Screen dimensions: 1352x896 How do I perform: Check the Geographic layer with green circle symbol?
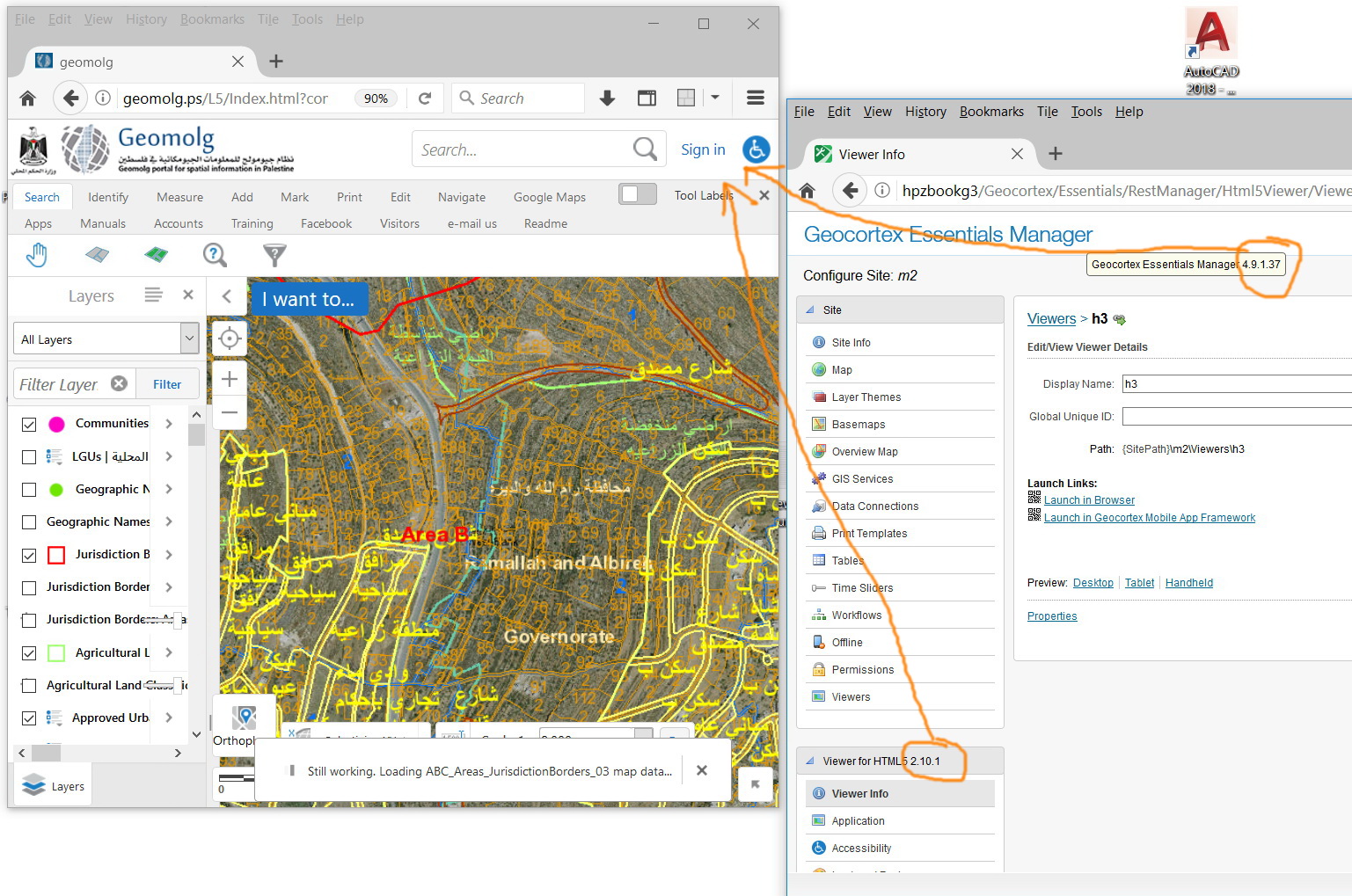29,489
